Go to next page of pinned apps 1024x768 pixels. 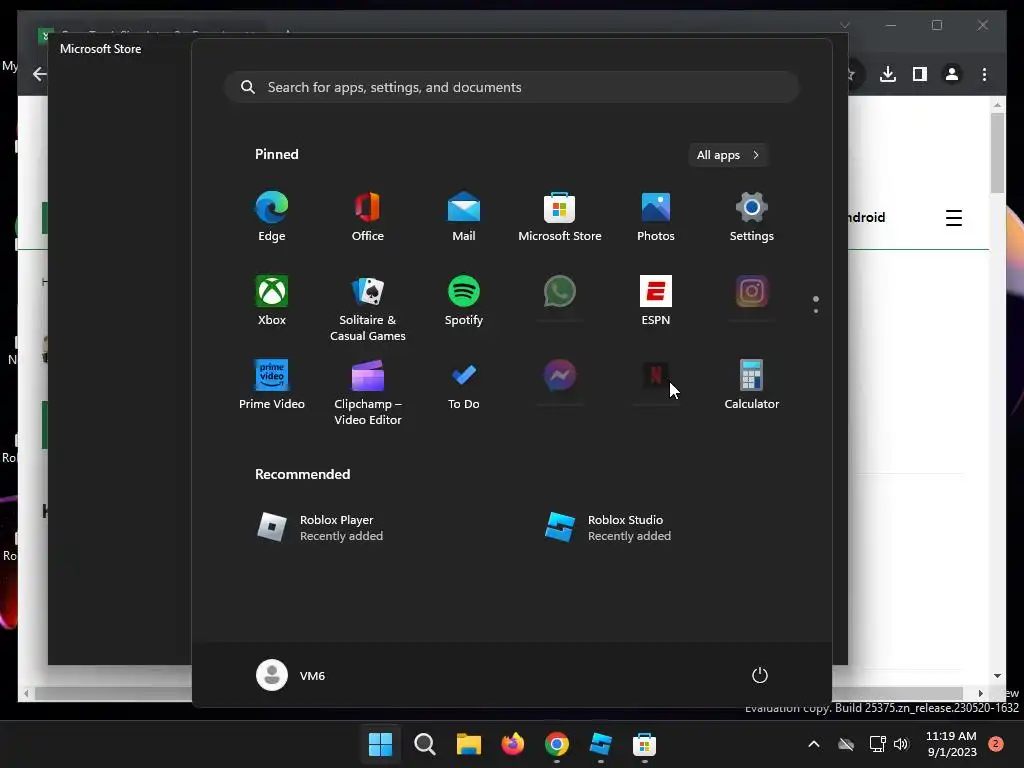[816, 311]
